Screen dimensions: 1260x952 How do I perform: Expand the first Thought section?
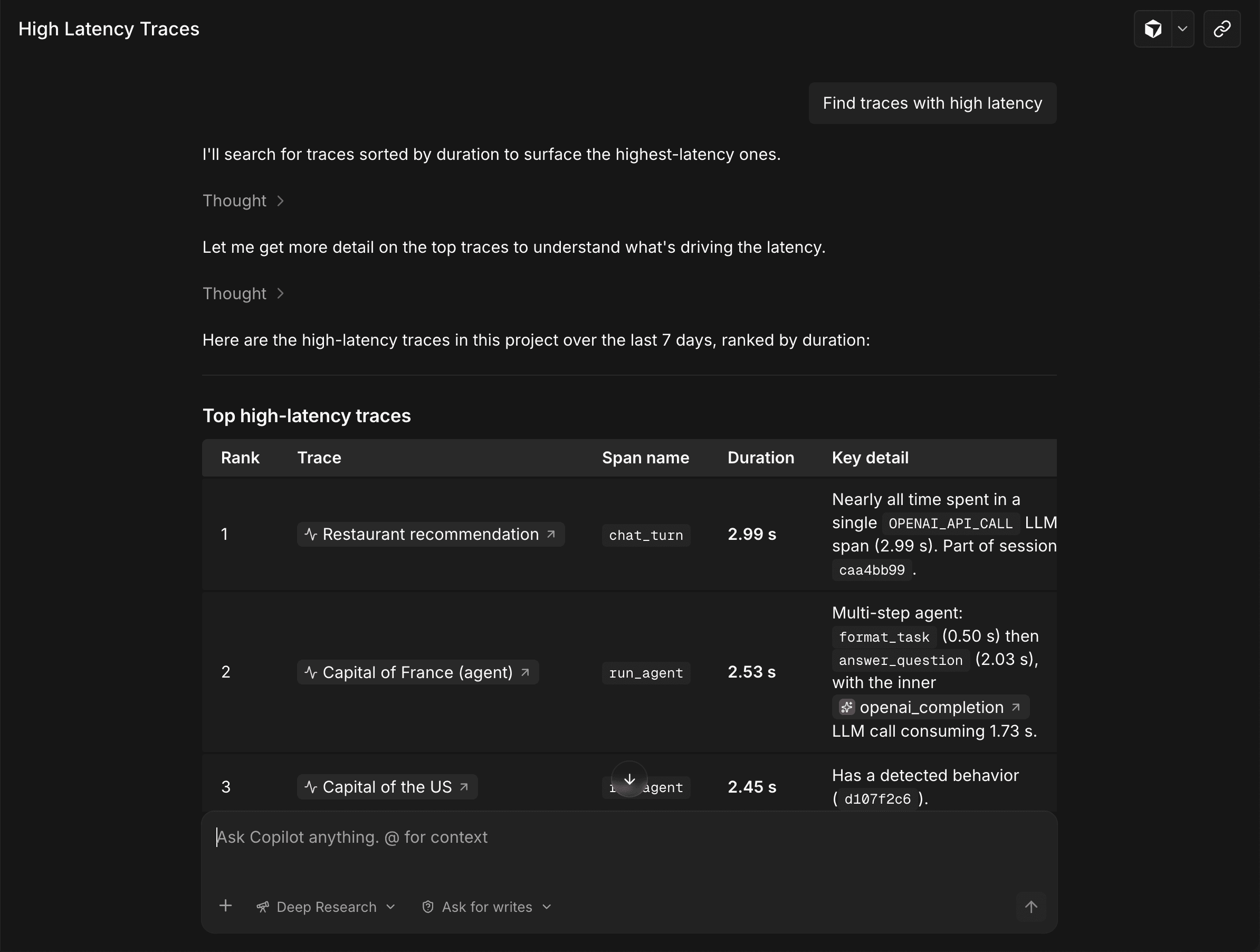pos(243,201)
